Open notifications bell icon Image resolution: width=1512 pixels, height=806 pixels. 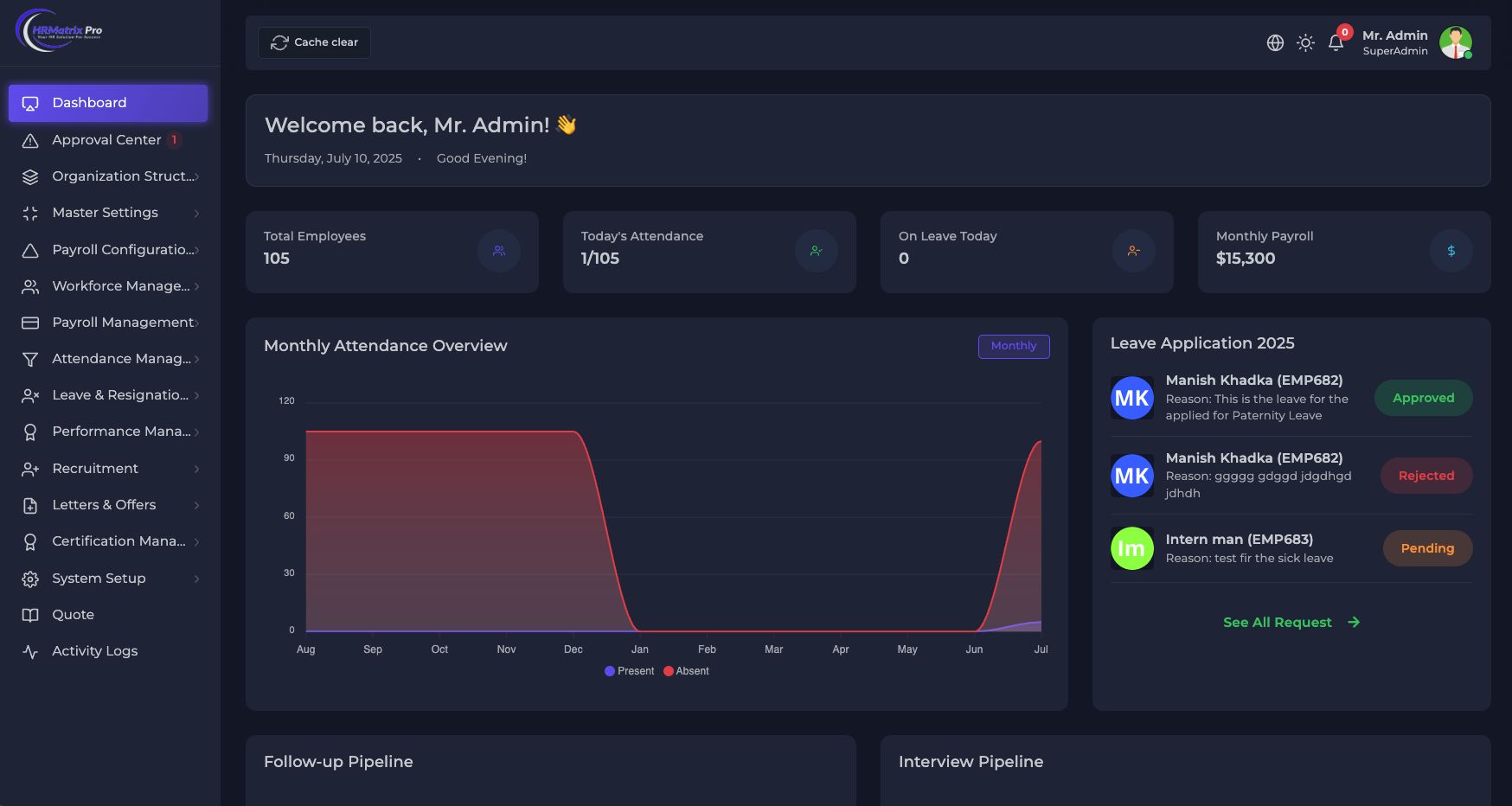tap(1336, 42)
